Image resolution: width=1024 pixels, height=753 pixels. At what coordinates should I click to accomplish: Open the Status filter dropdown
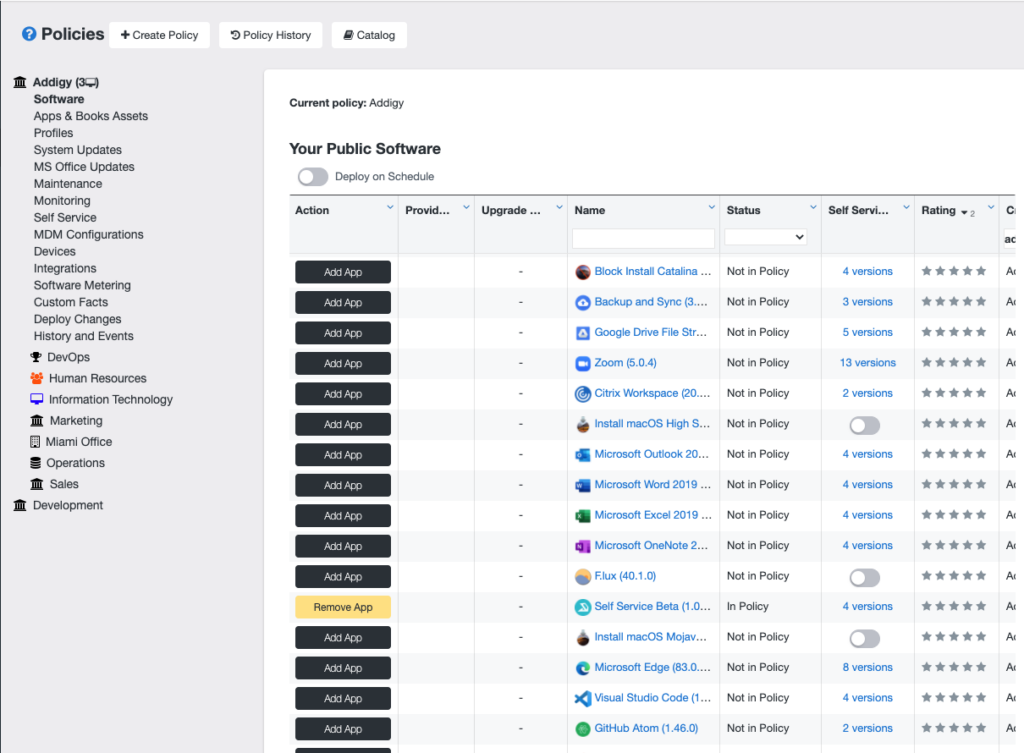(x=766, y=238)
